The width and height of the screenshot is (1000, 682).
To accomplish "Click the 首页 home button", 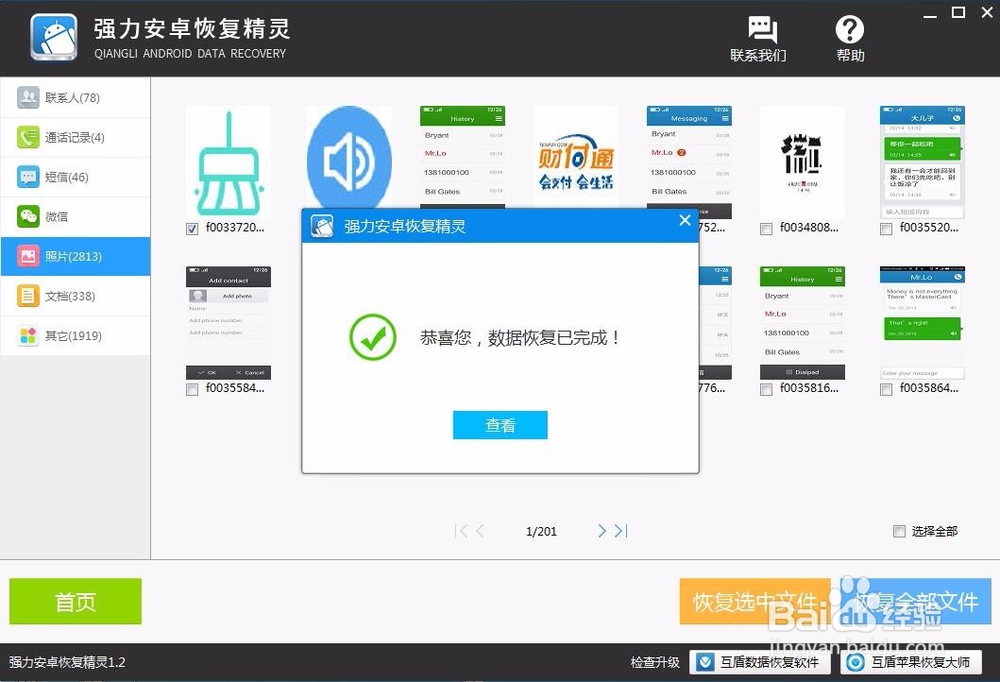I will [75, 601].
